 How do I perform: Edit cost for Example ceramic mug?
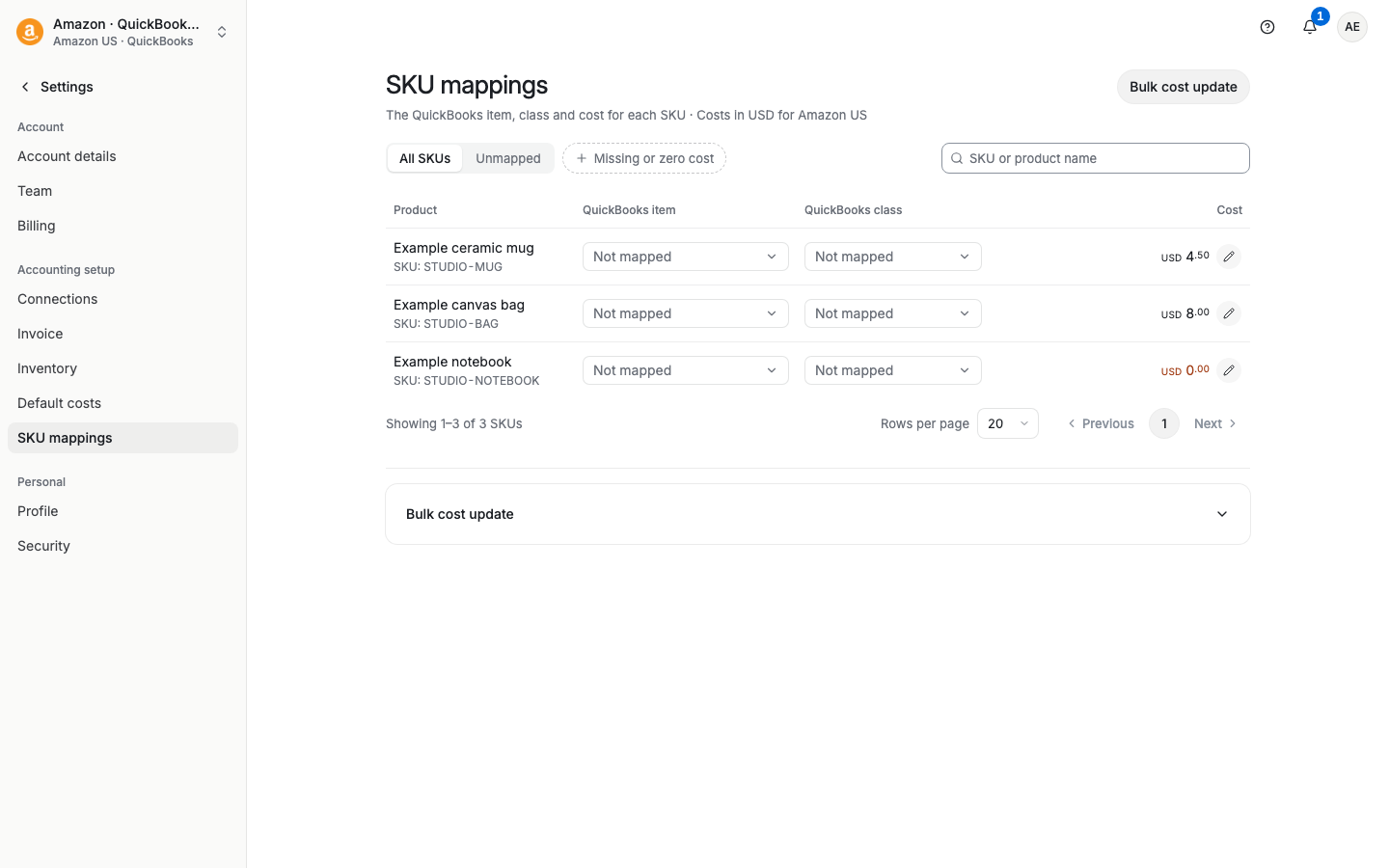[1229, 257]
